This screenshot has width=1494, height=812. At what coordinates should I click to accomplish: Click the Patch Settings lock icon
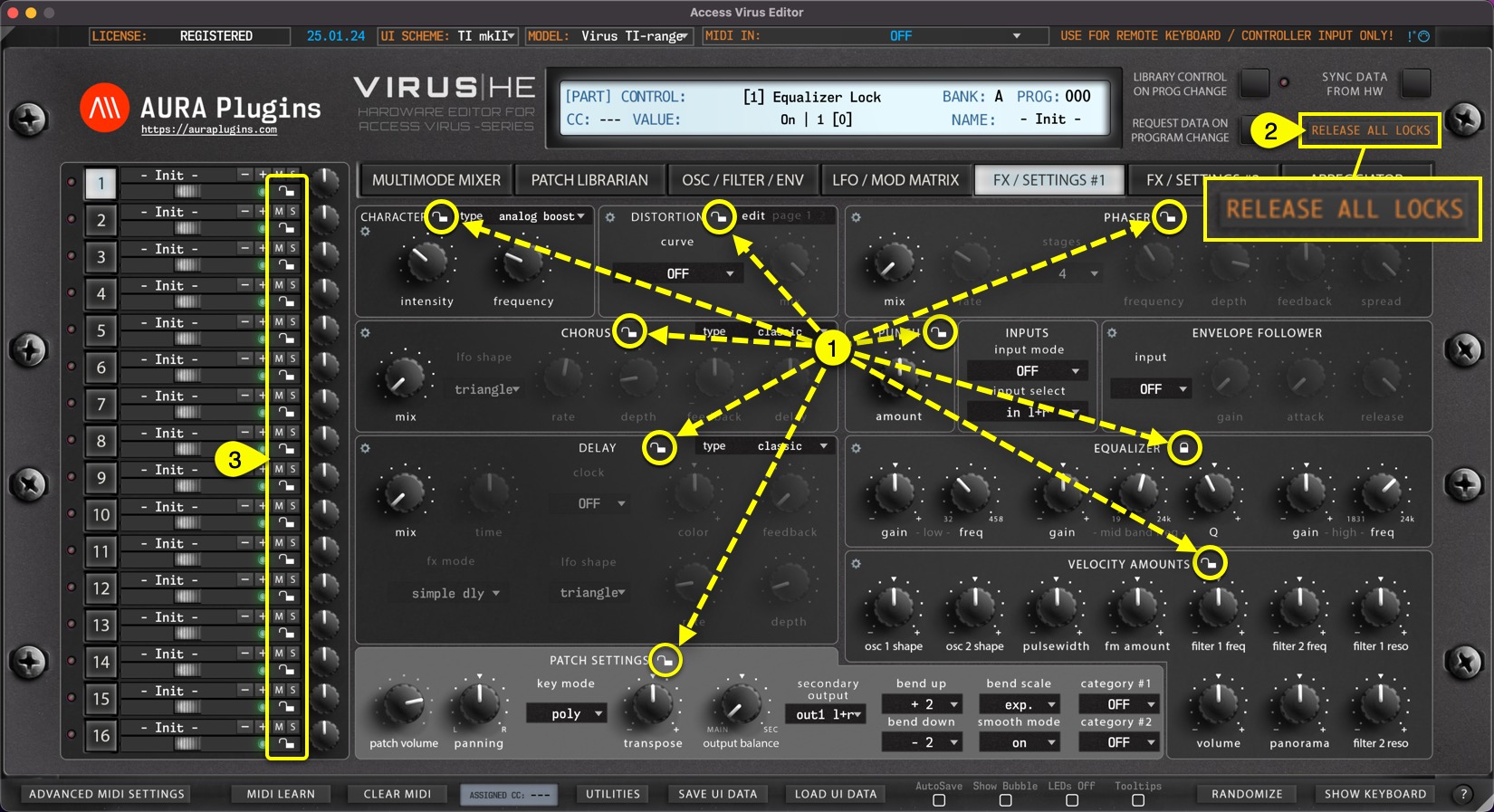point(666,660)
